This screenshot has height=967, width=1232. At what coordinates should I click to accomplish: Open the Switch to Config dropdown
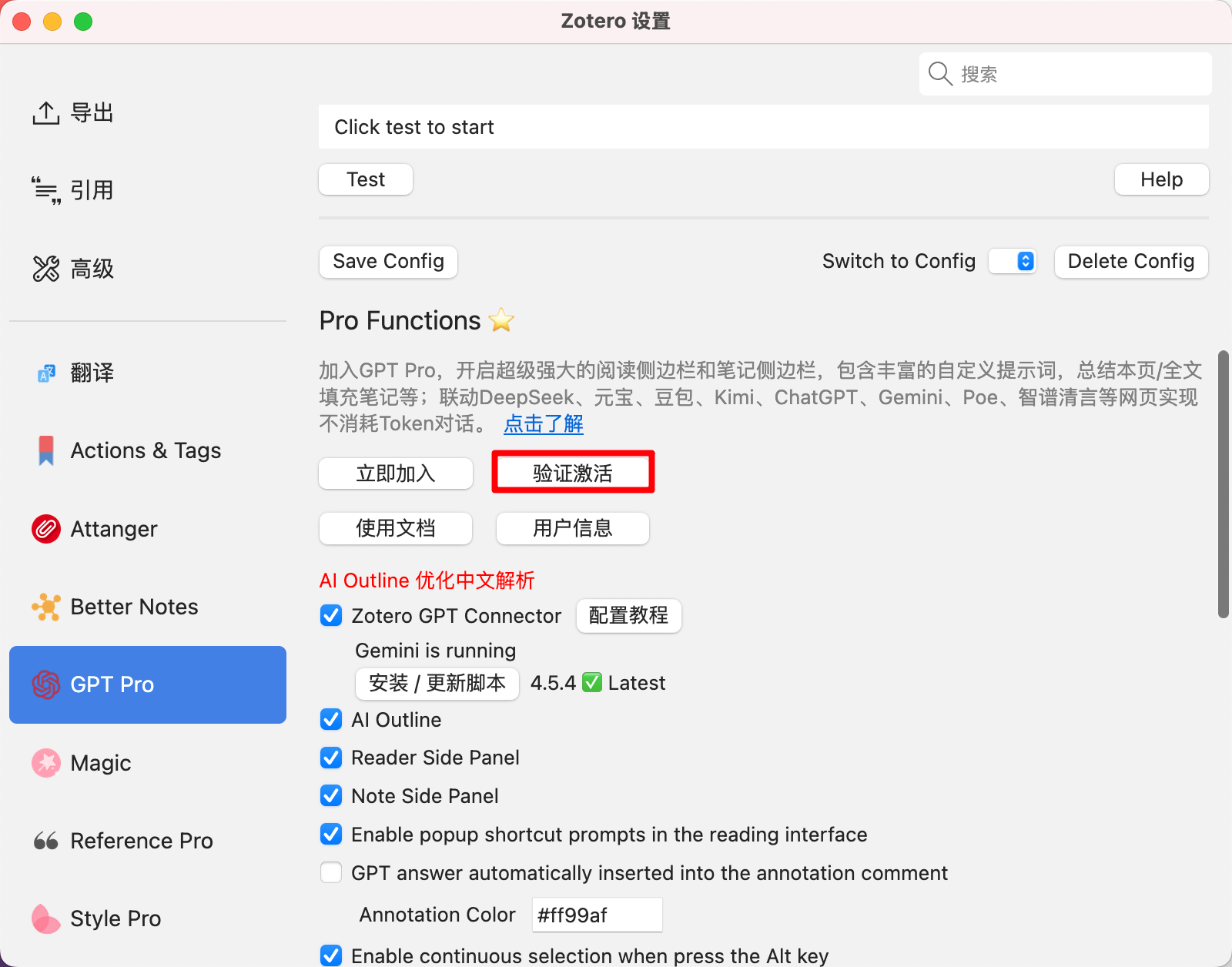point(1013,261)
